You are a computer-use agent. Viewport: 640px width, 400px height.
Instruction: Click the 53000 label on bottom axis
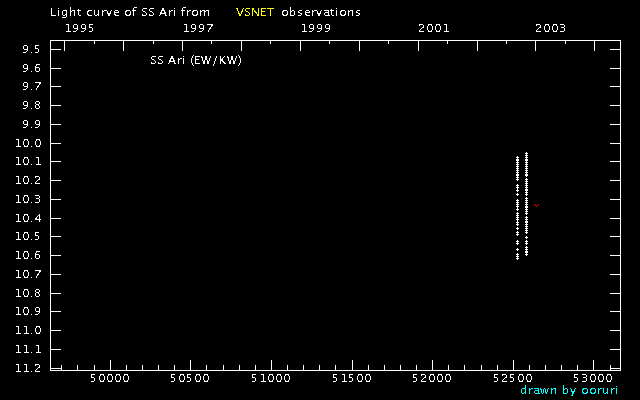594,379
